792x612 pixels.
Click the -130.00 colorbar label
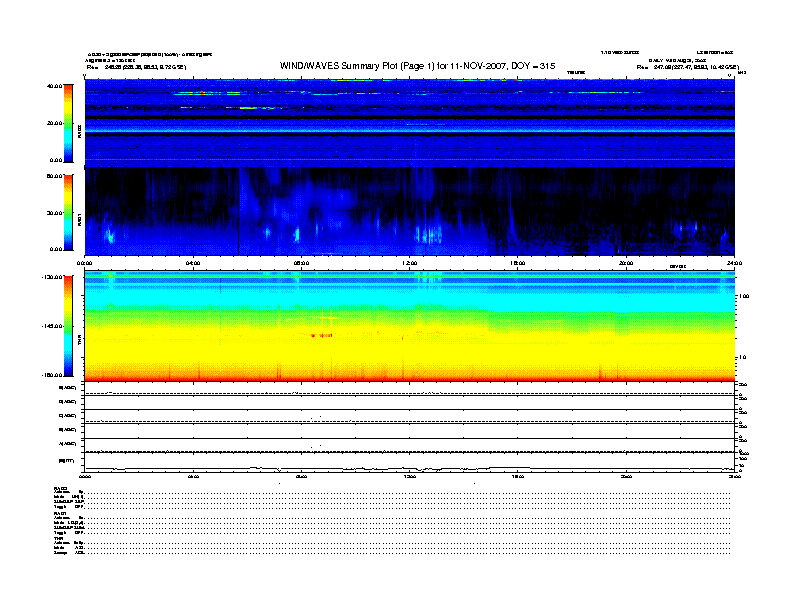click(x=53, y=277)
